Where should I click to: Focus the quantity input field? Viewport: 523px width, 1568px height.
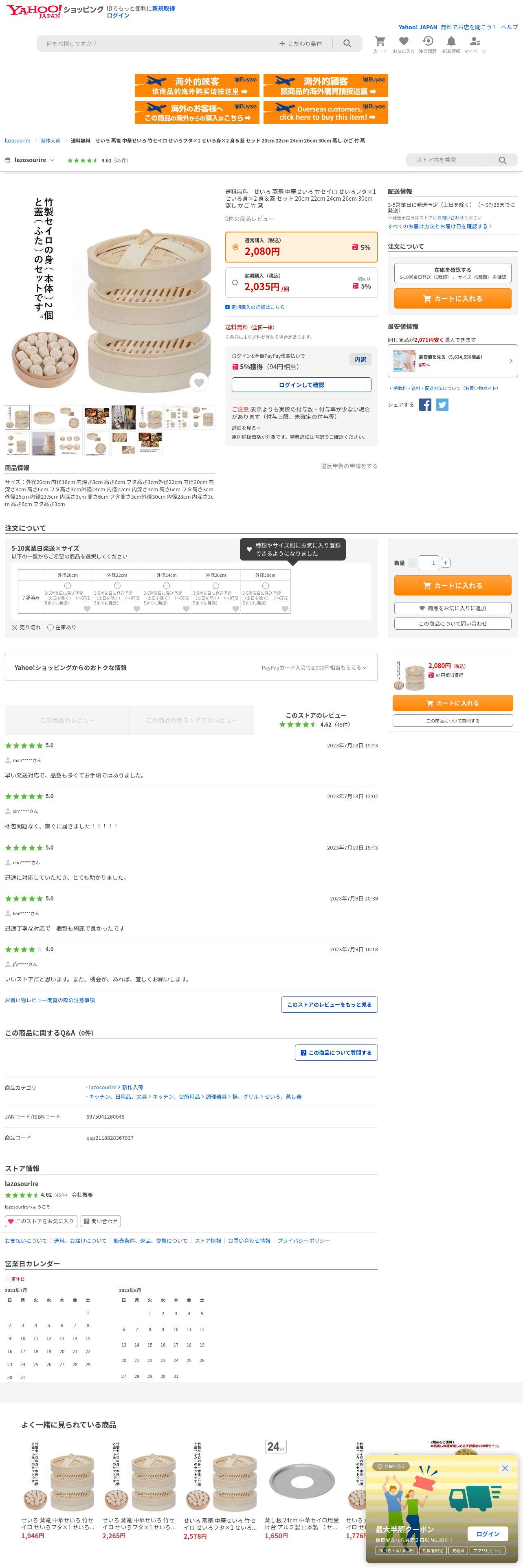[x=429, y=563]
